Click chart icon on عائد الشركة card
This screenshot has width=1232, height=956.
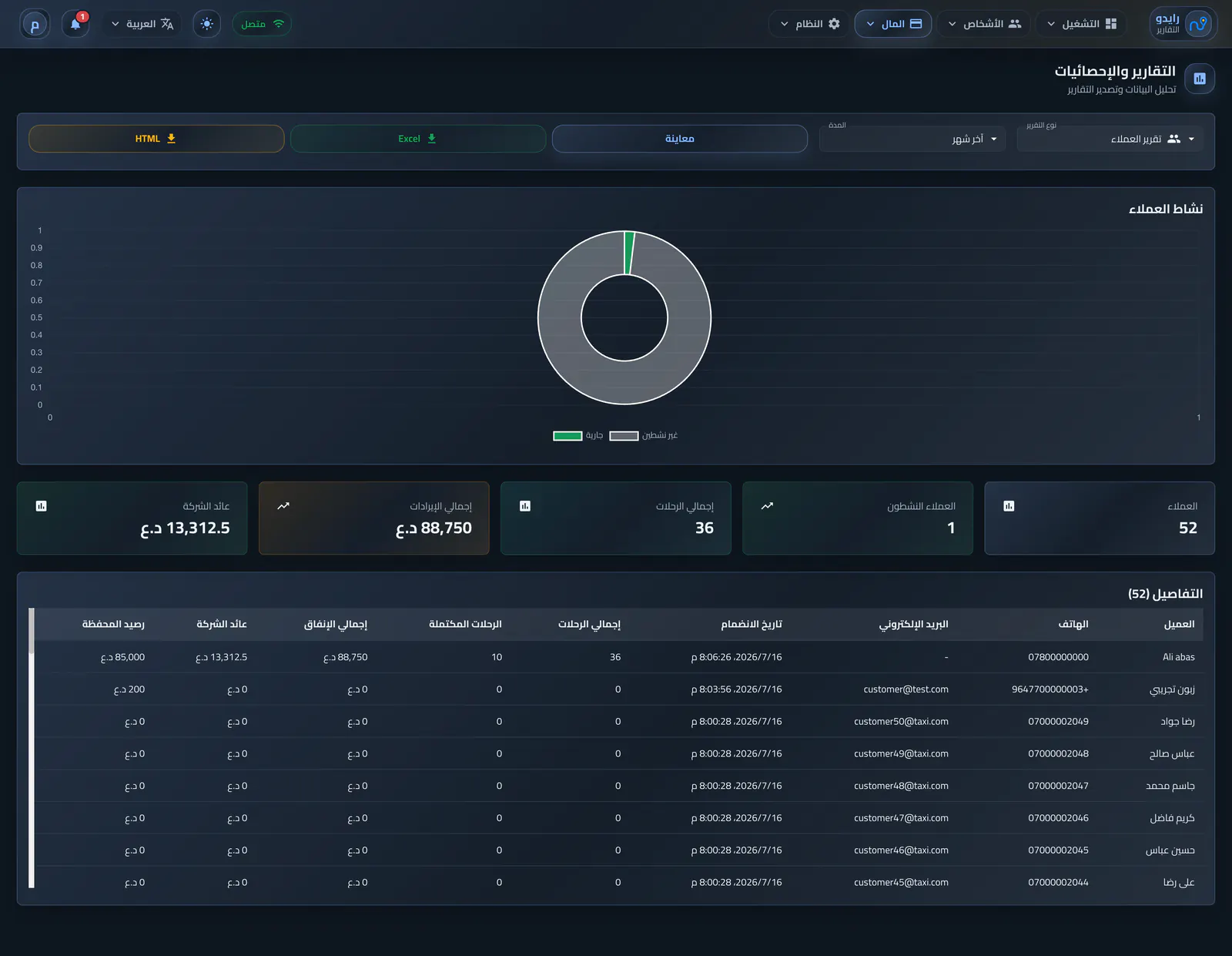pos(42,506)
